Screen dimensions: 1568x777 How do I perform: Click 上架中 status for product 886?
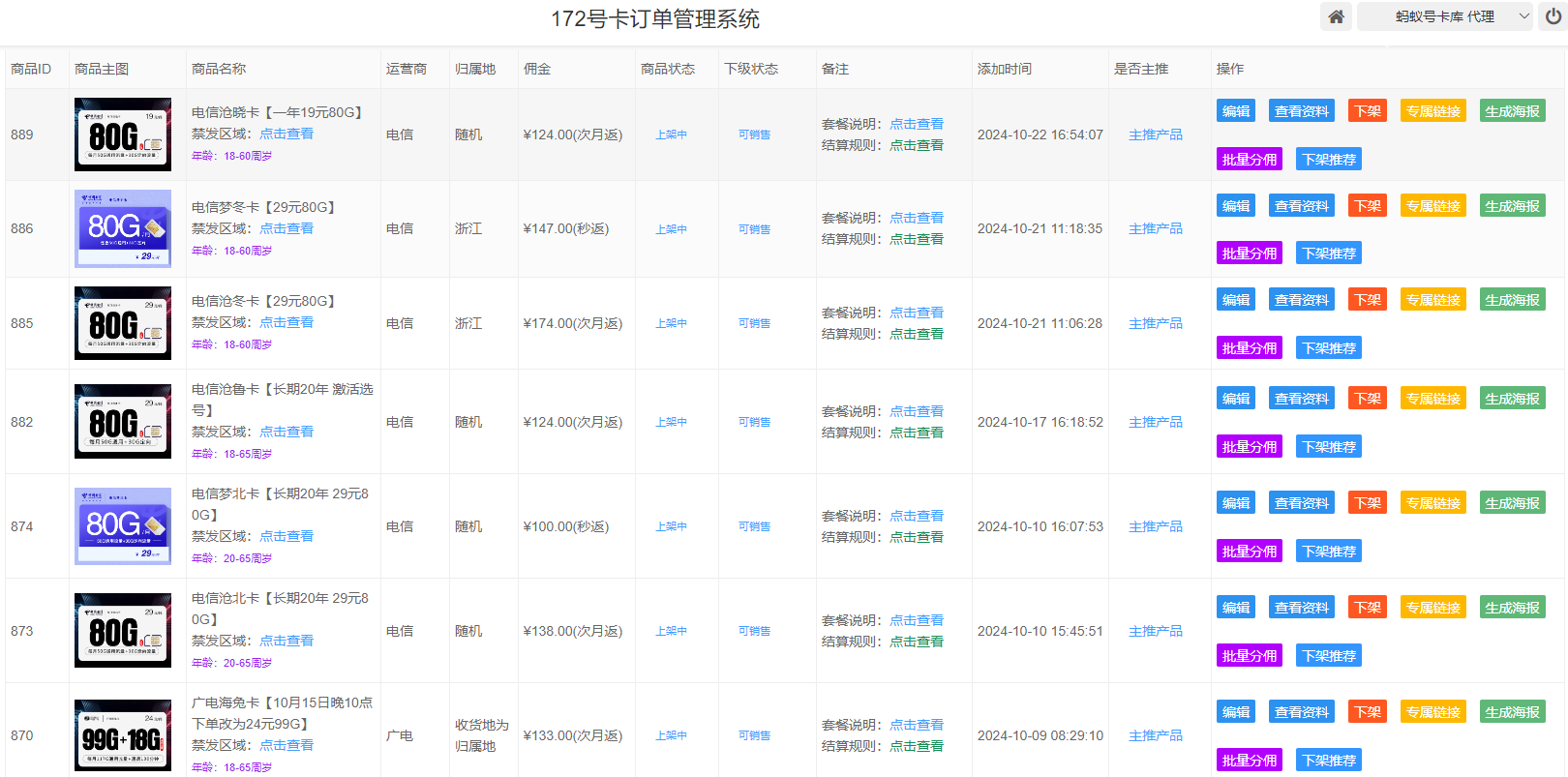coord(671,229)
